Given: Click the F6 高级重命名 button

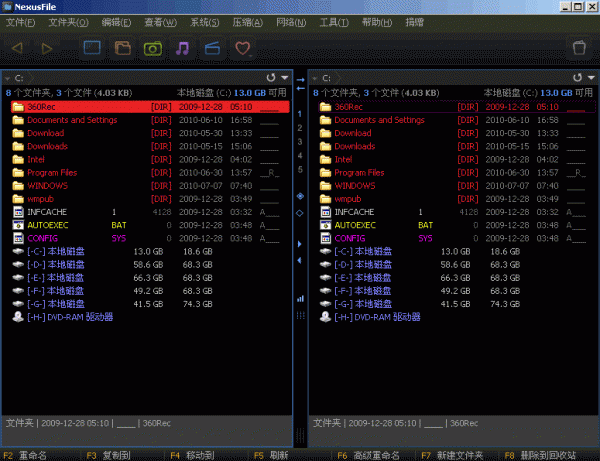Looking at the screenshot, I should click(x=368, y=455).
